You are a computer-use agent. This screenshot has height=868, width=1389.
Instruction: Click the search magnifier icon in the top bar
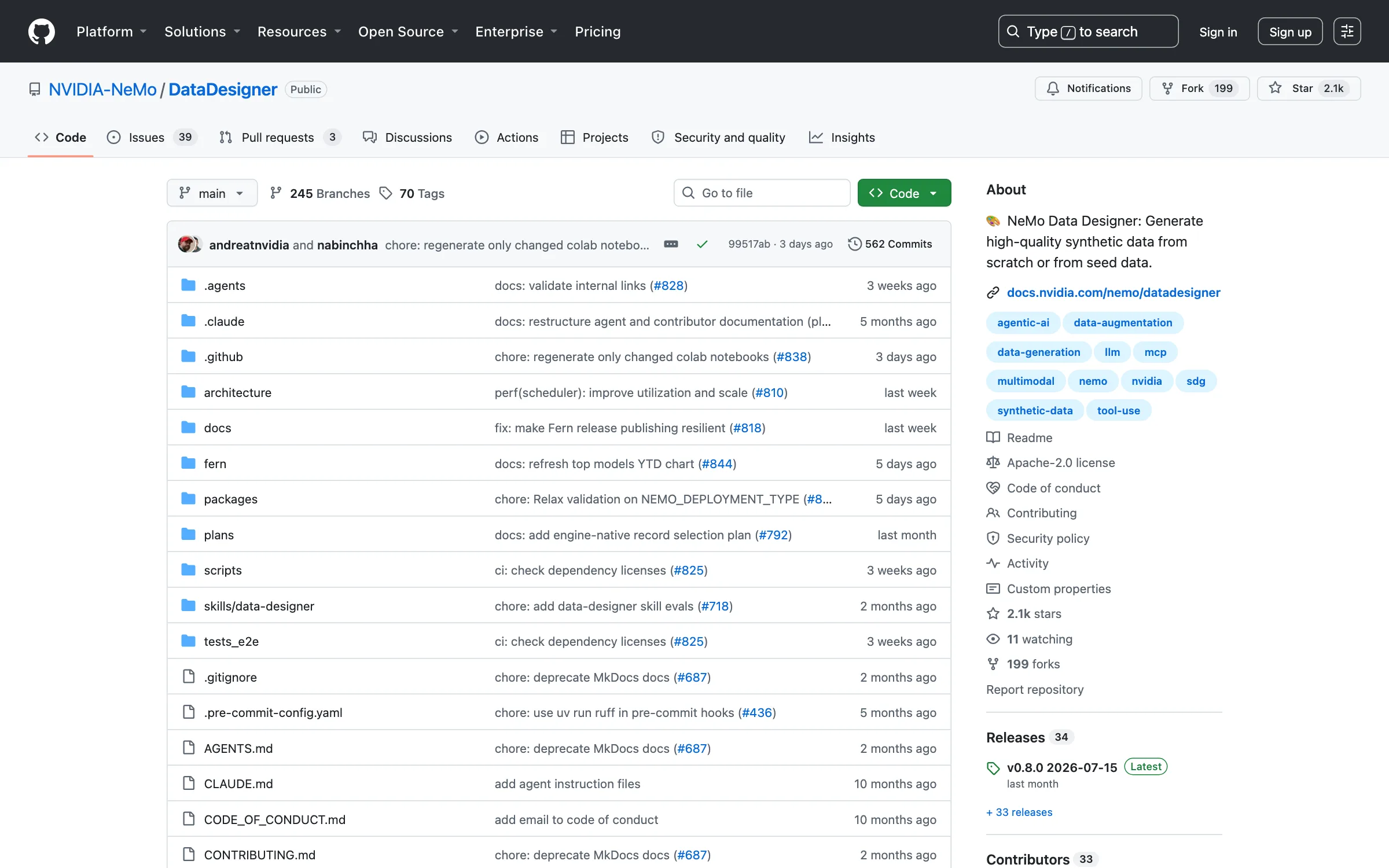(1013, 31)
